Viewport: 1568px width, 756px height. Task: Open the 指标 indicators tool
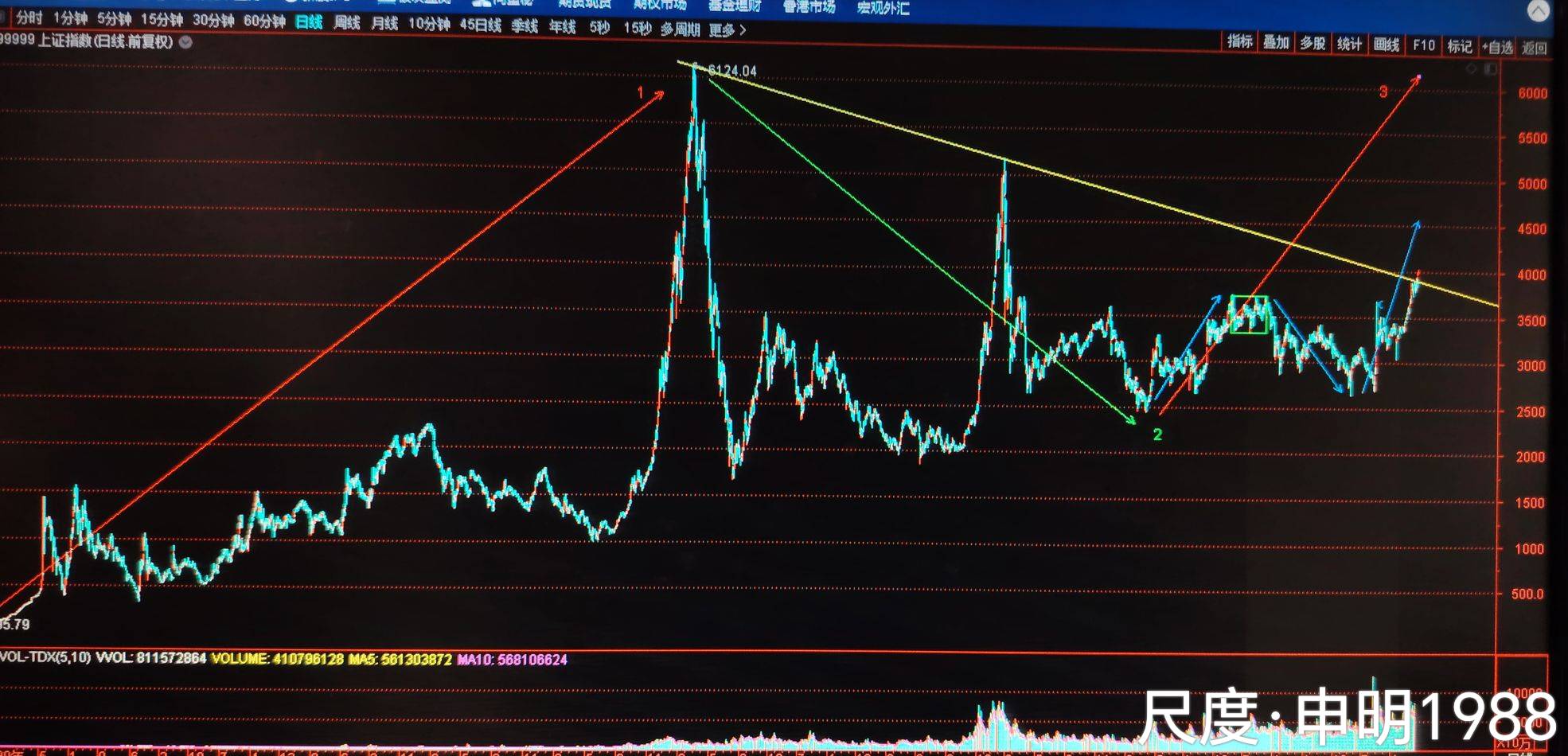pos(1239,42)
